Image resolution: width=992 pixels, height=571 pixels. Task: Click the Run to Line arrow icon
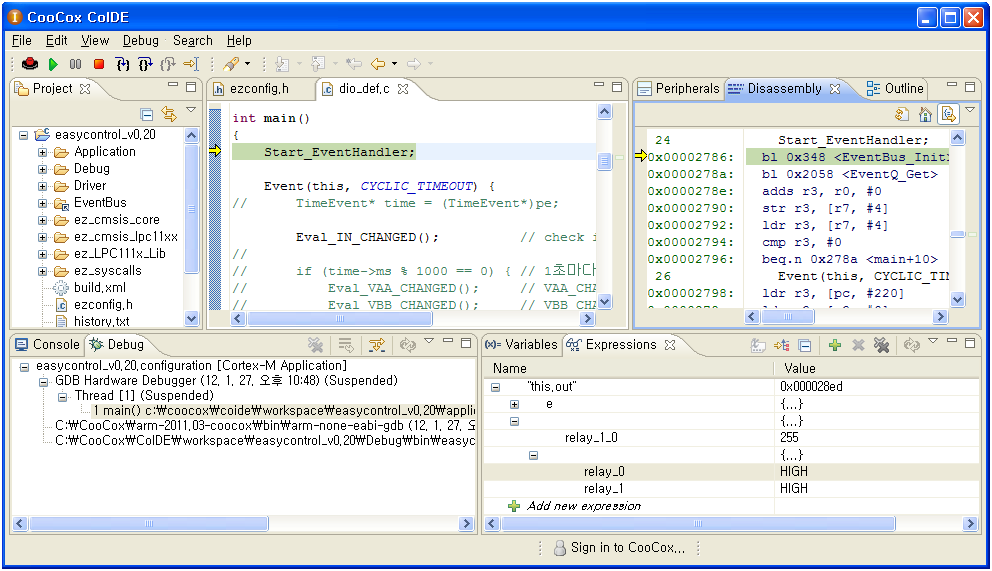click(191, 64)
